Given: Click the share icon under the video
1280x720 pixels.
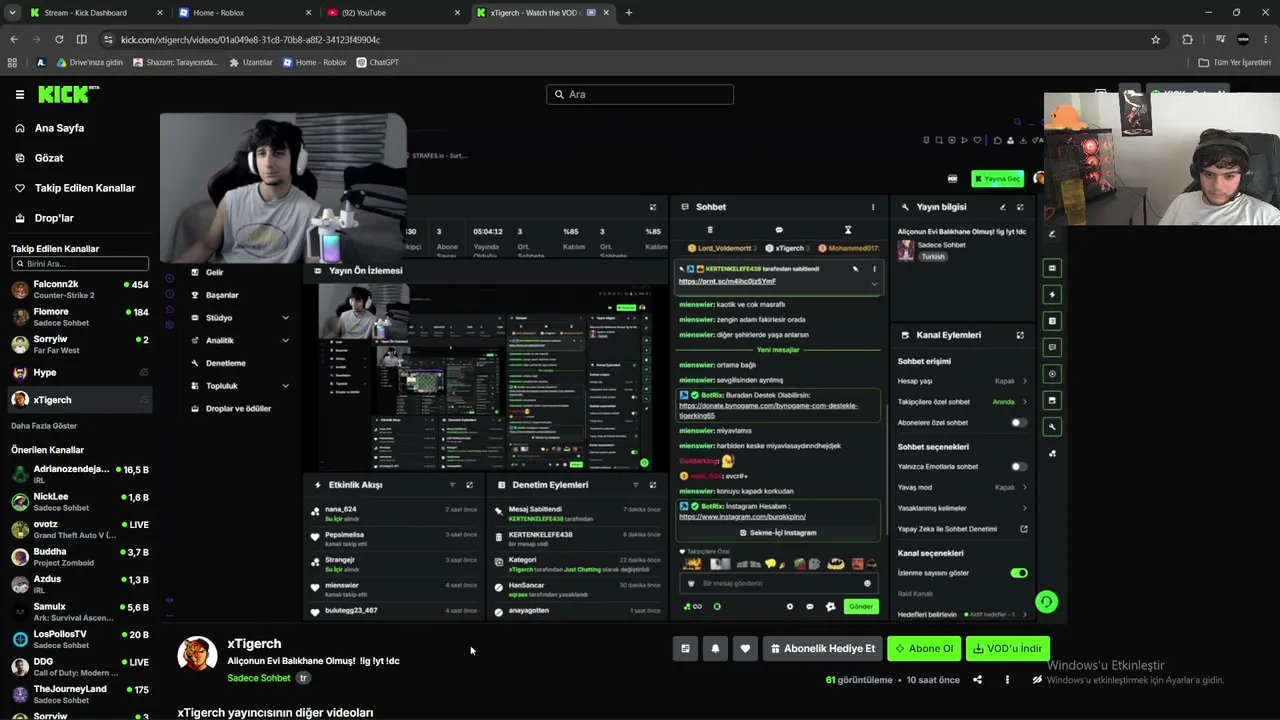Looking at the screenshot, I should tap(977, 680).
